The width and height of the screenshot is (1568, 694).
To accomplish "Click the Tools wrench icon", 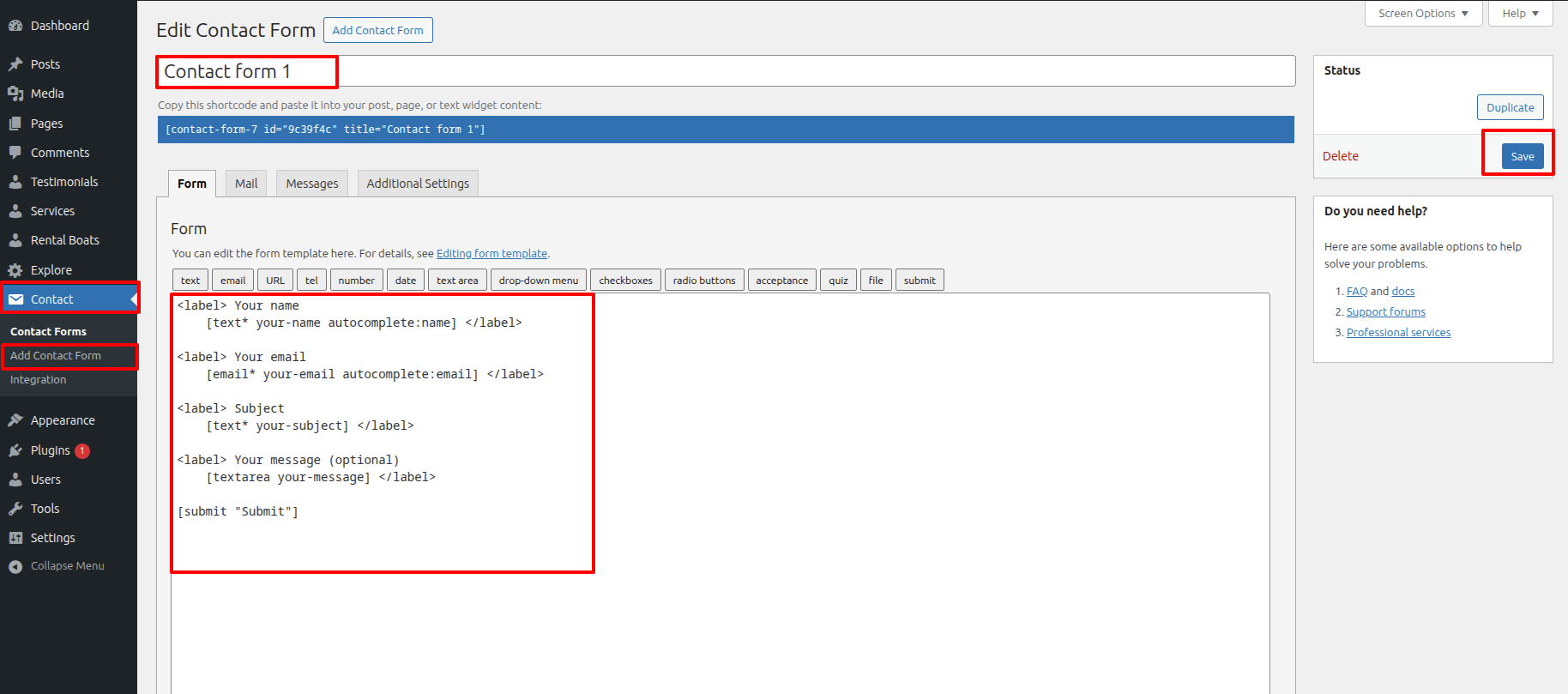I will tap(15, 509).
